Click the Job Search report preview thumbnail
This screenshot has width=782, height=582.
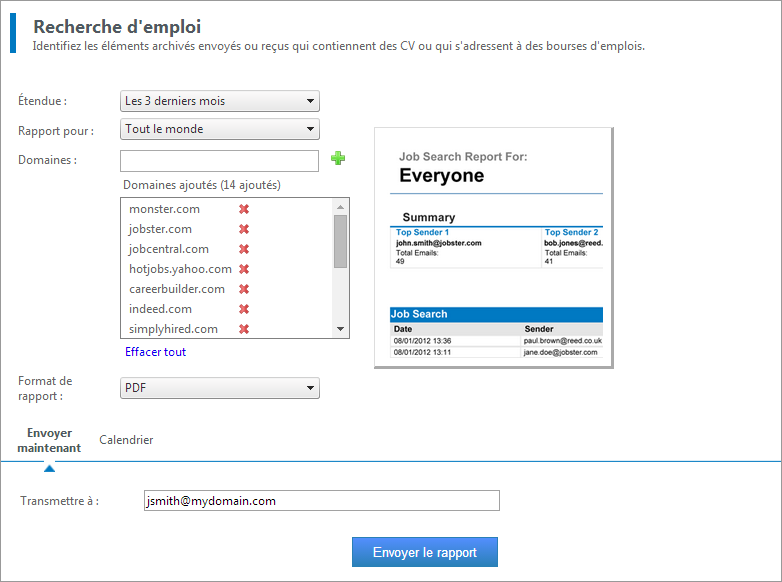coord(494,248)
